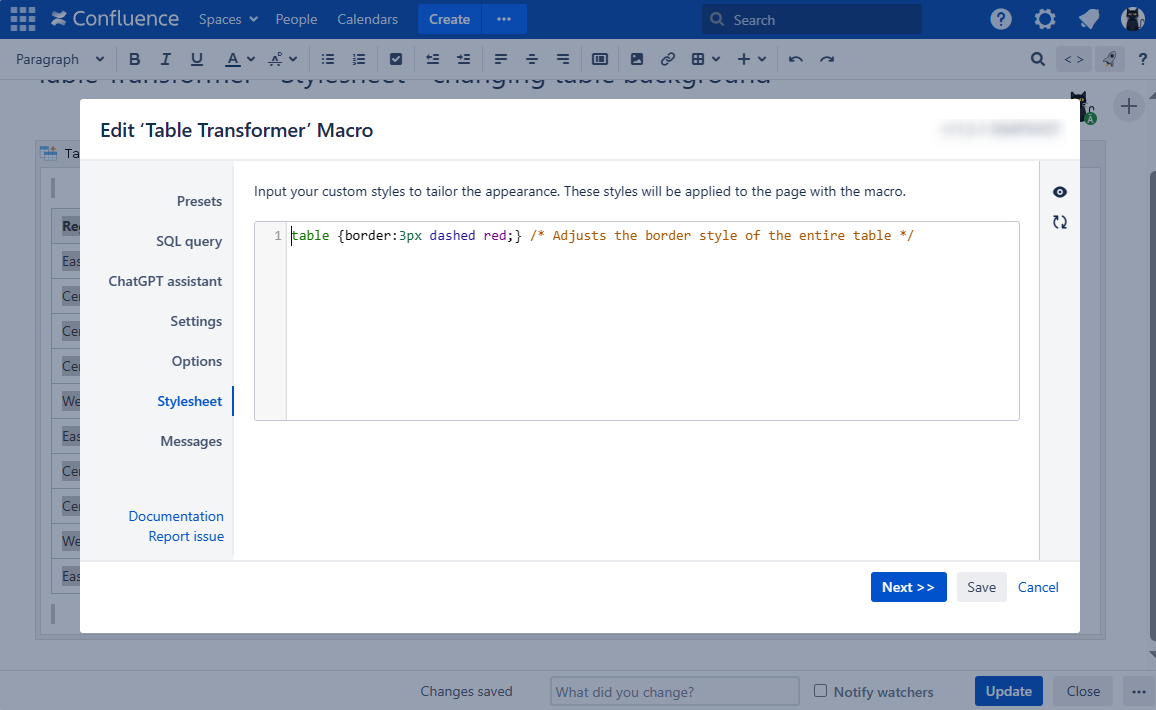
Task: Open the Create more options ellipsis
Action: click(x=504, y=19)
